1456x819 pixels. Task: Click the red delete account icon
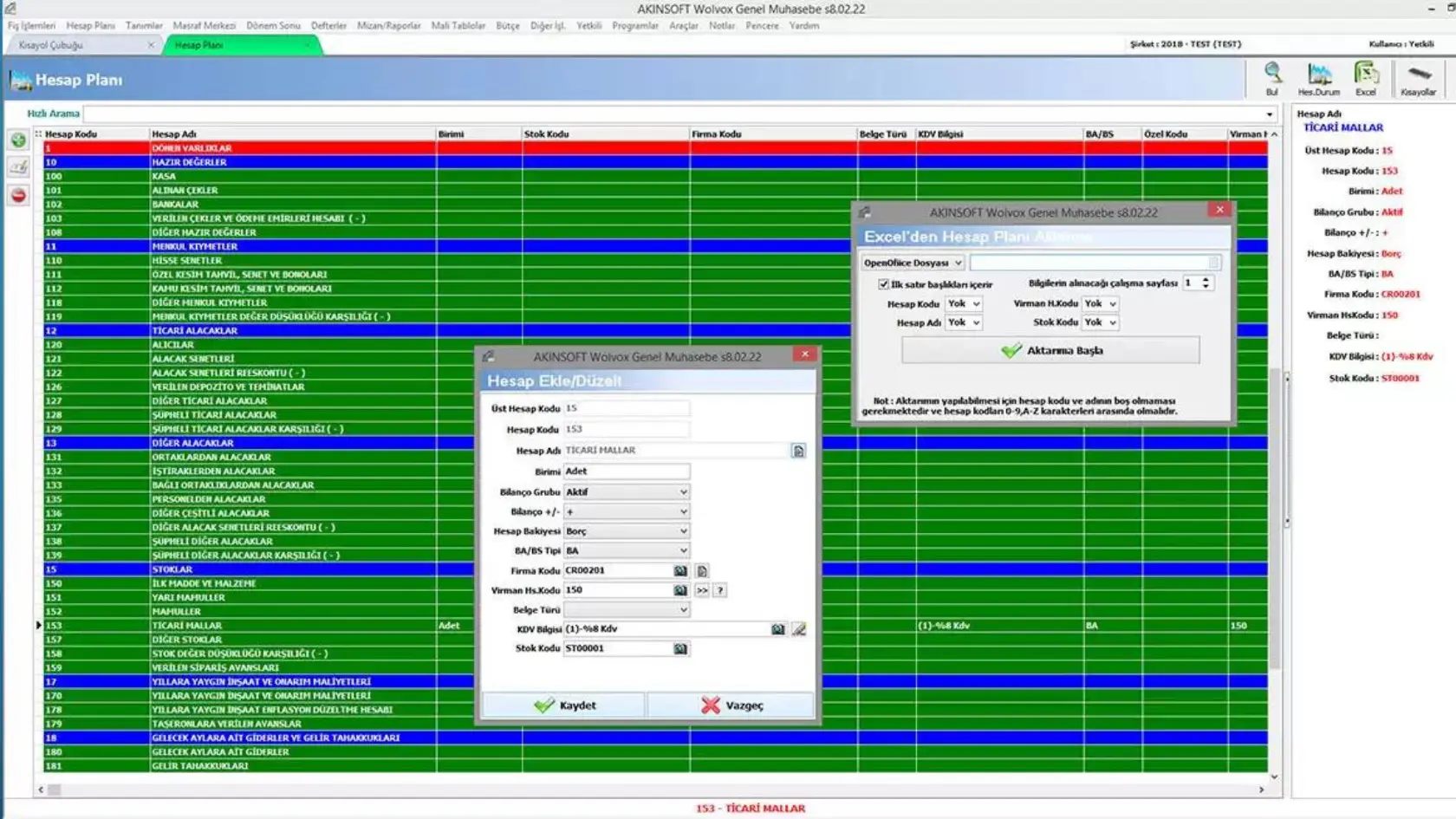pos(18,196)
